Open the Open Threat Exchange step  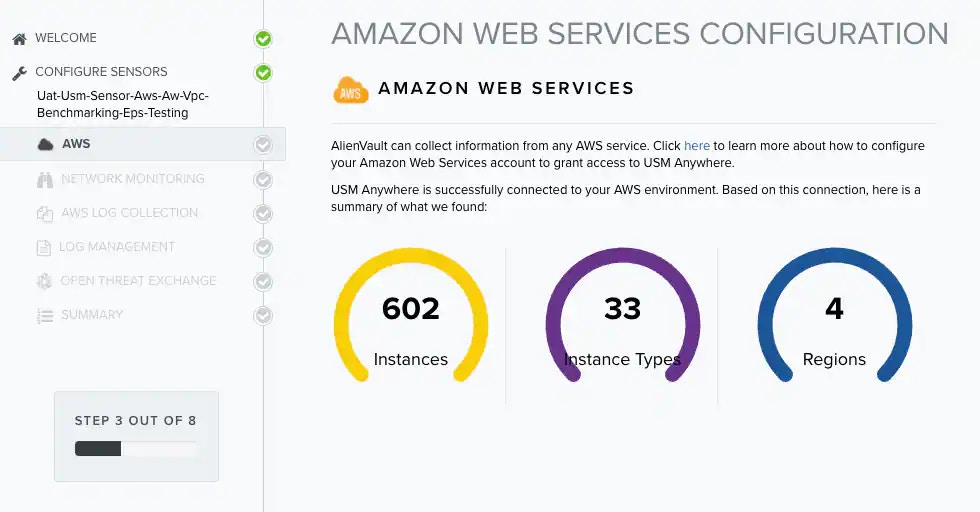138,281
